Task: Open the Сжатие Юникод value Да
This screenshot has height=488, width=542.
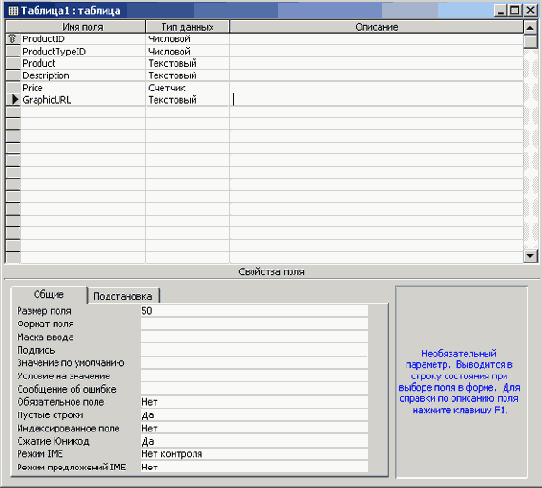Action: (254, 441)
